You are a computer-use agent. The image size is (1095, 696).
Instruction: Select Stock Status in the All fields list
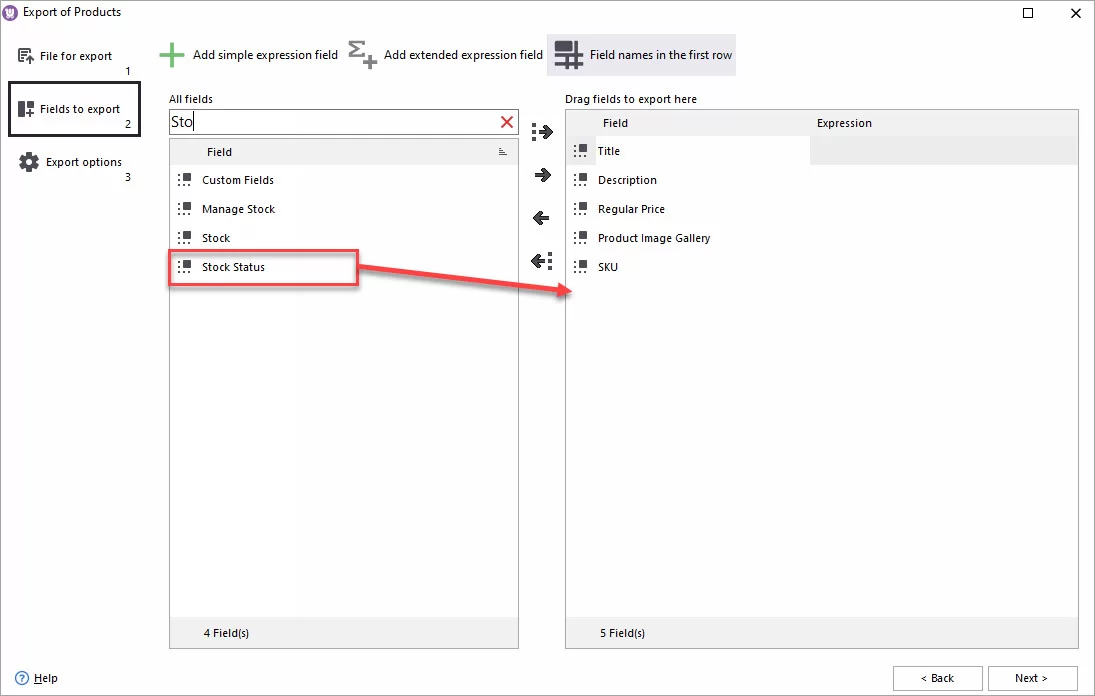point(233,267)
